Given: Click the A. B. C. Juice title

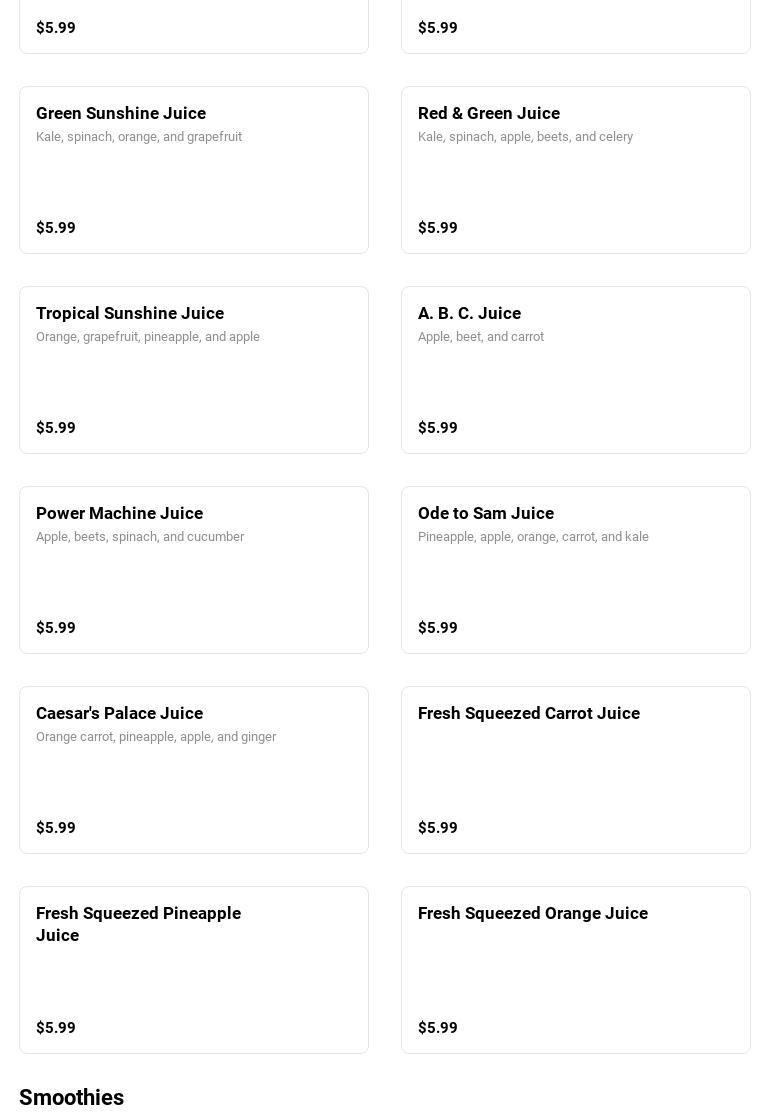Looking at the screenshot, I should (x=469, y=313).
